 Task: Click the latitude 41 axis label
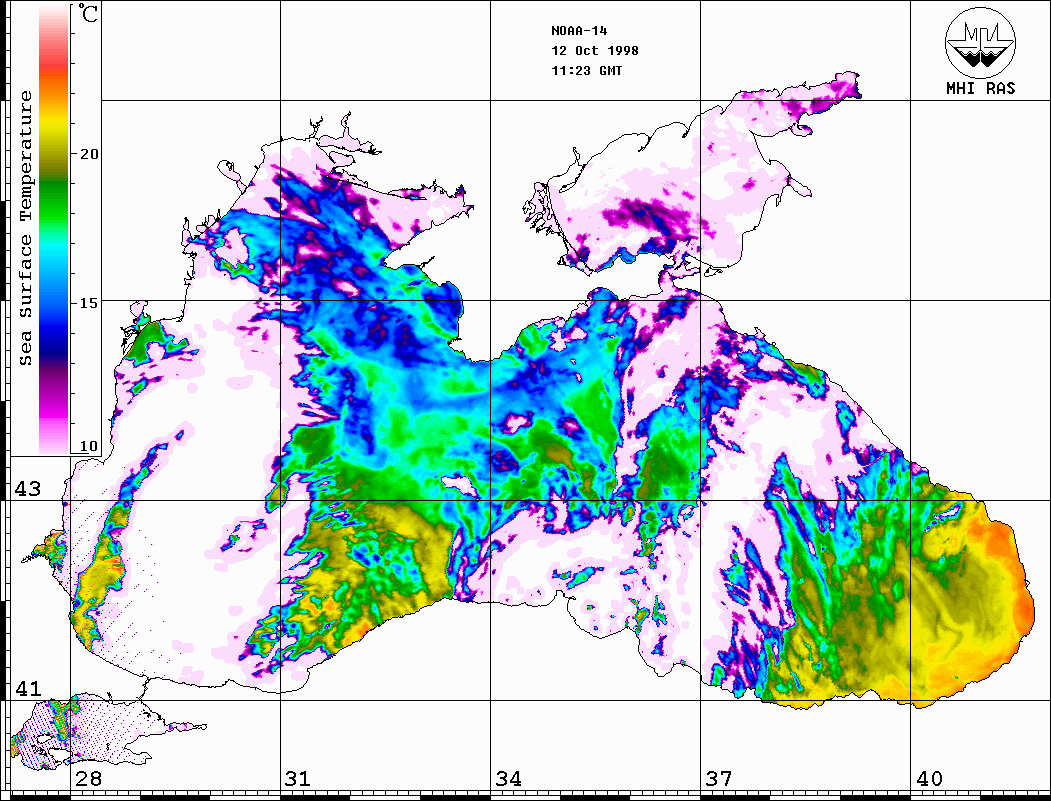point(27,689)
